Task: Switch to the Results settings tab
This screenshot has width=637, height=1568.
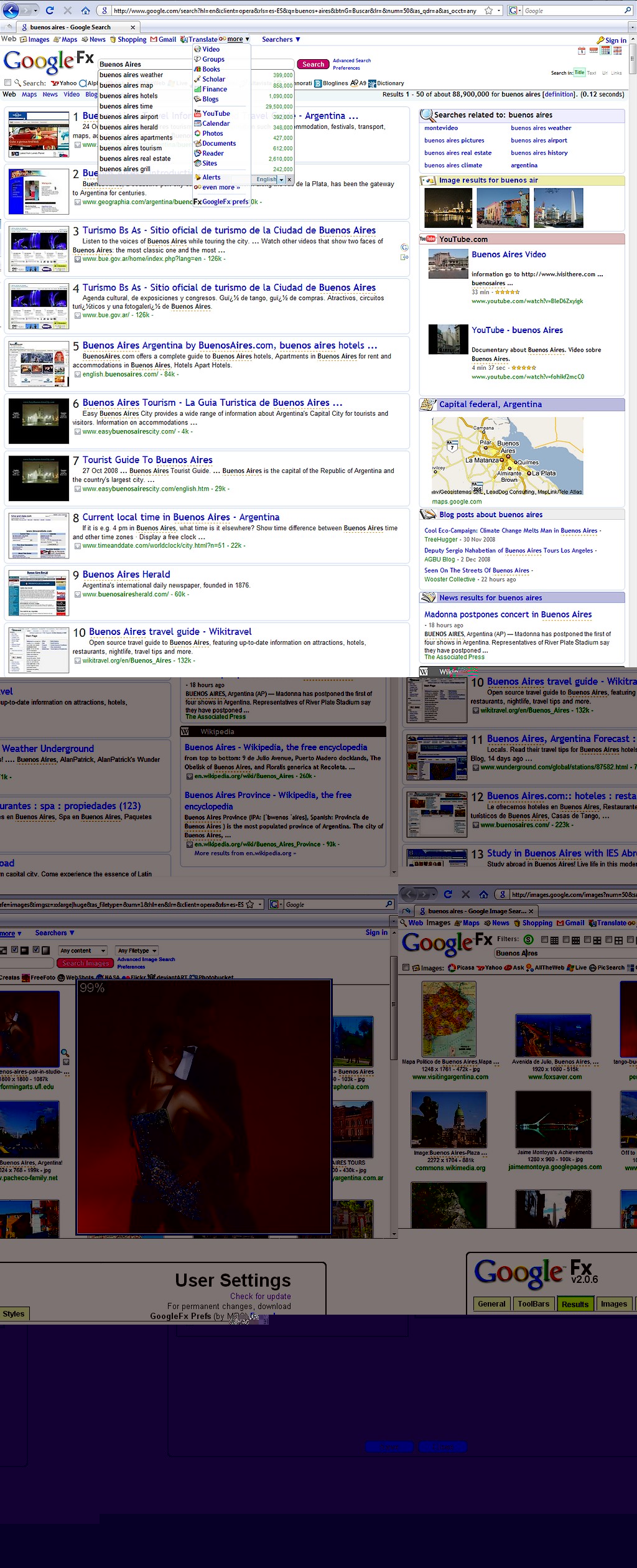Action: (575, 1303)
